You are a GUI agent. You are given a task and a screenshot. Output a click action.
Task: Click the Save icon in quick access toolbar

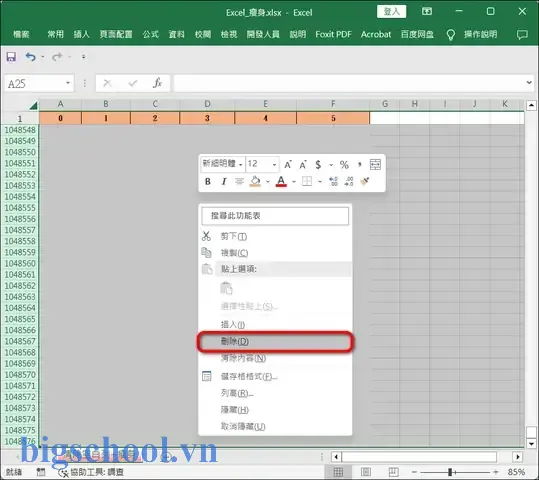(11, 57)
